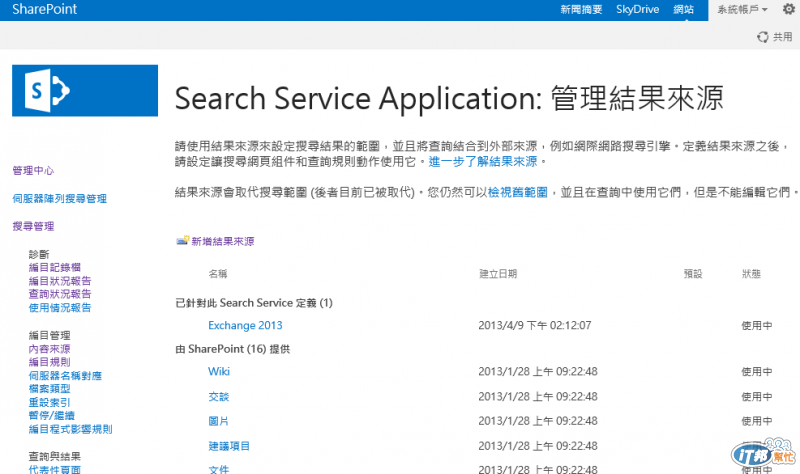
Task: Open SkyDrive in top navigation
Action: (x=637, y=10)
